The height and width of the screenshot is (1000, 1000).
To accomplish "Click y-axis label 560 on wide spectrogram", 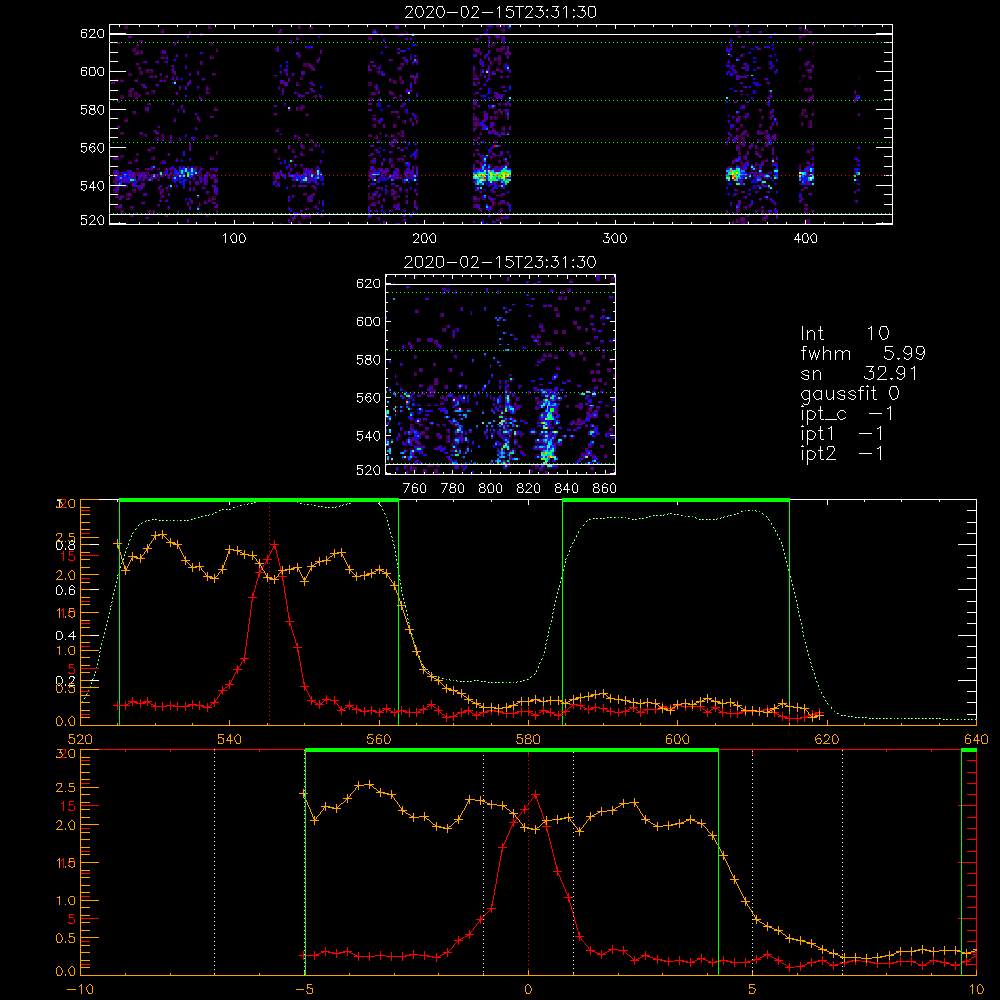I will [92, 147].
